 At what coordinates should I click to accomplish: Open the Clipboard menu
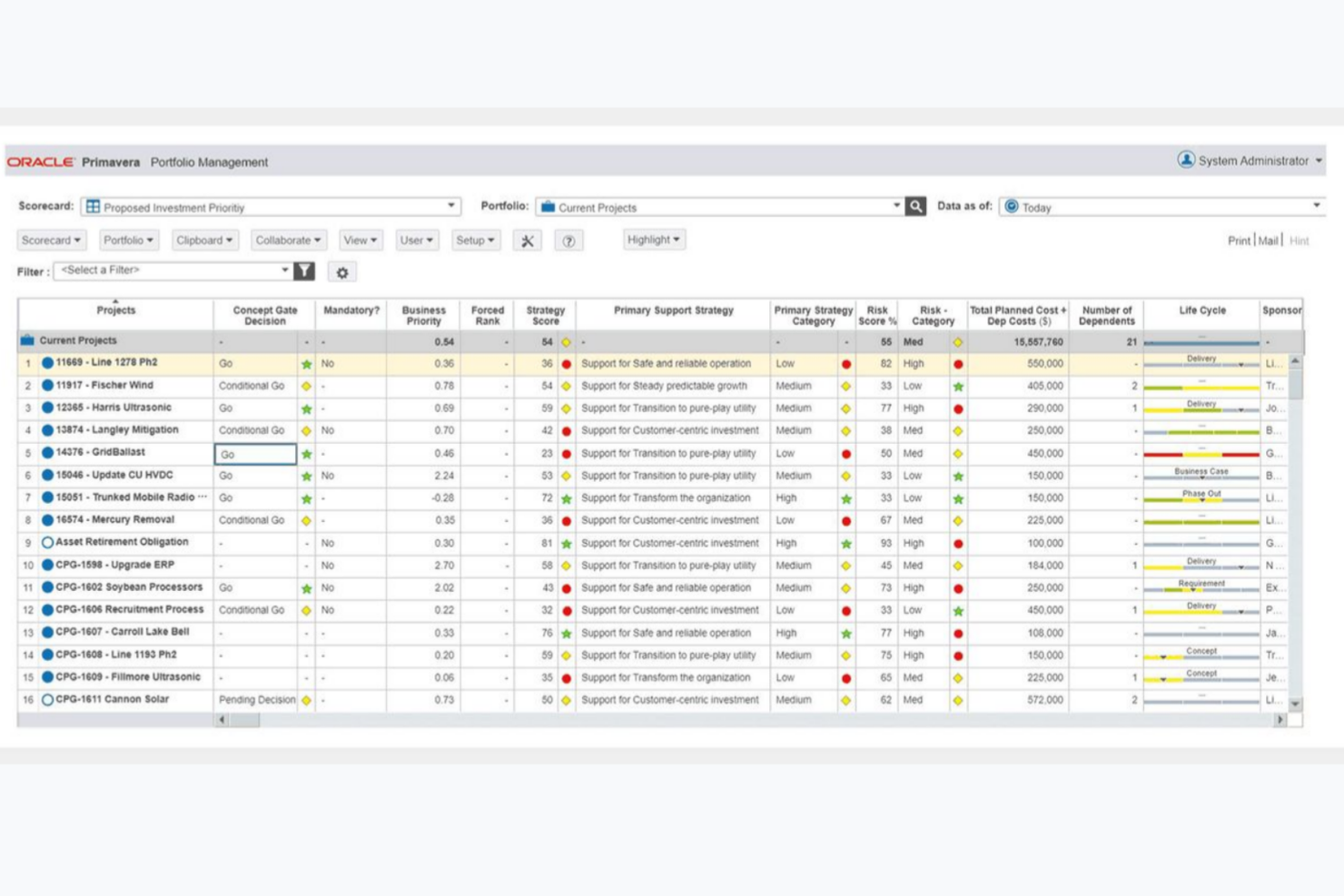click(x=204, y=241)
